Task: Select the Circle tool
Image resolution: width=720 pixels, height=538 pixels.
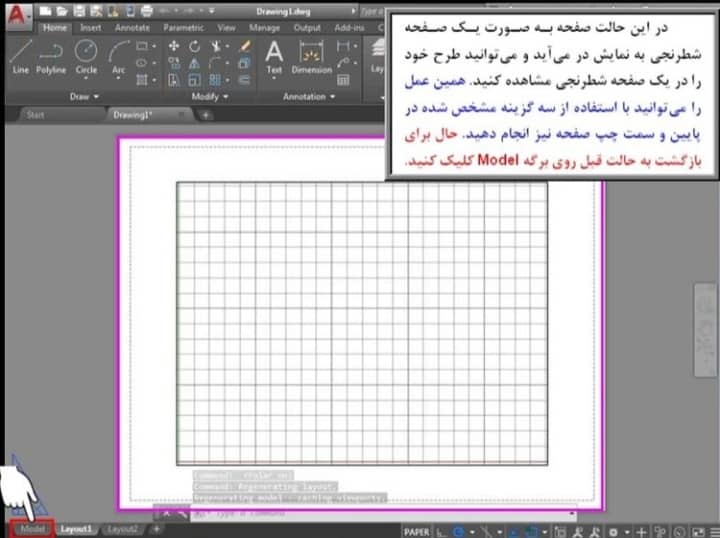Action: (86, 57)
